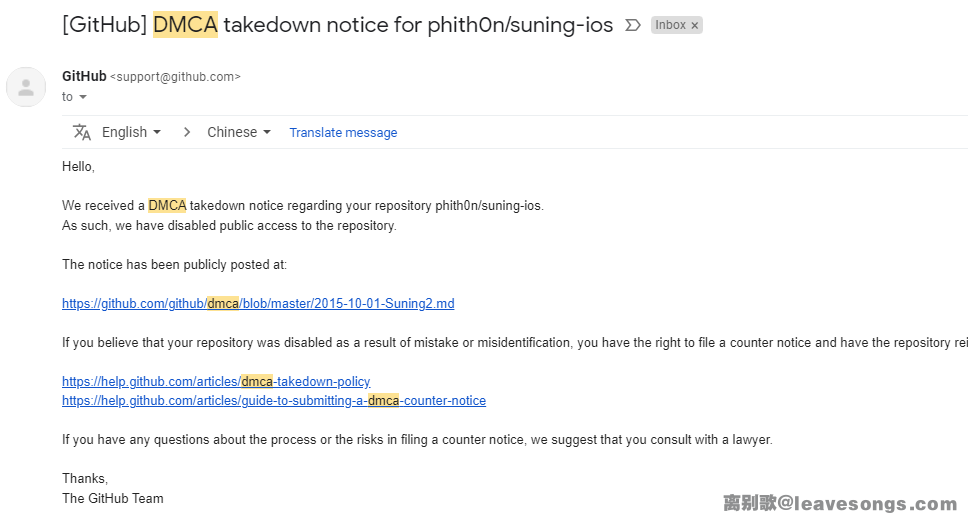
Task: Open the dmca-takedown-policy help link
Action: tap(216, 381)
